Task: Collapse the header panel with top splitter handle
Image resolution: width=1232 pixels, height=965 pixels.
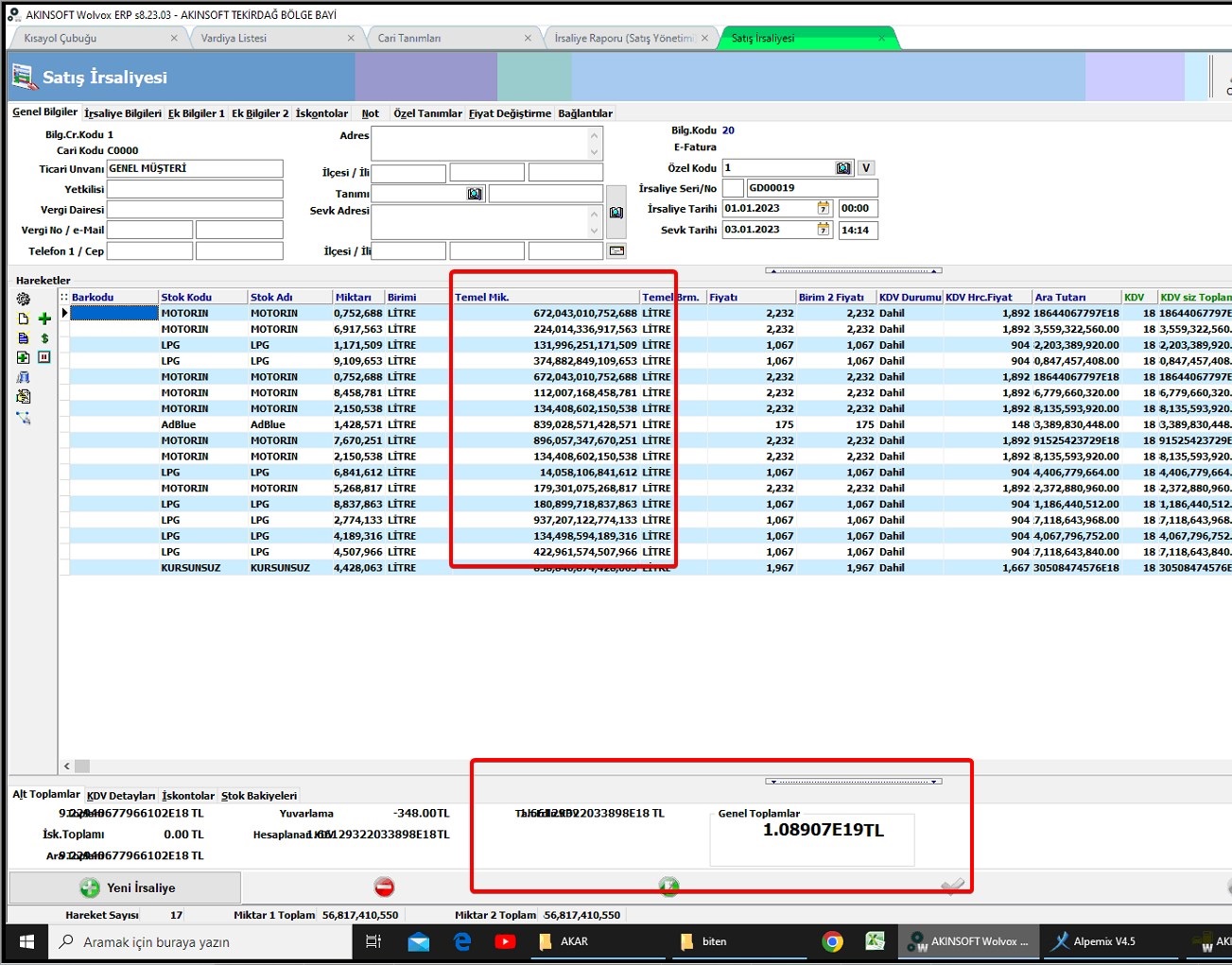Action: pos(854,270)
